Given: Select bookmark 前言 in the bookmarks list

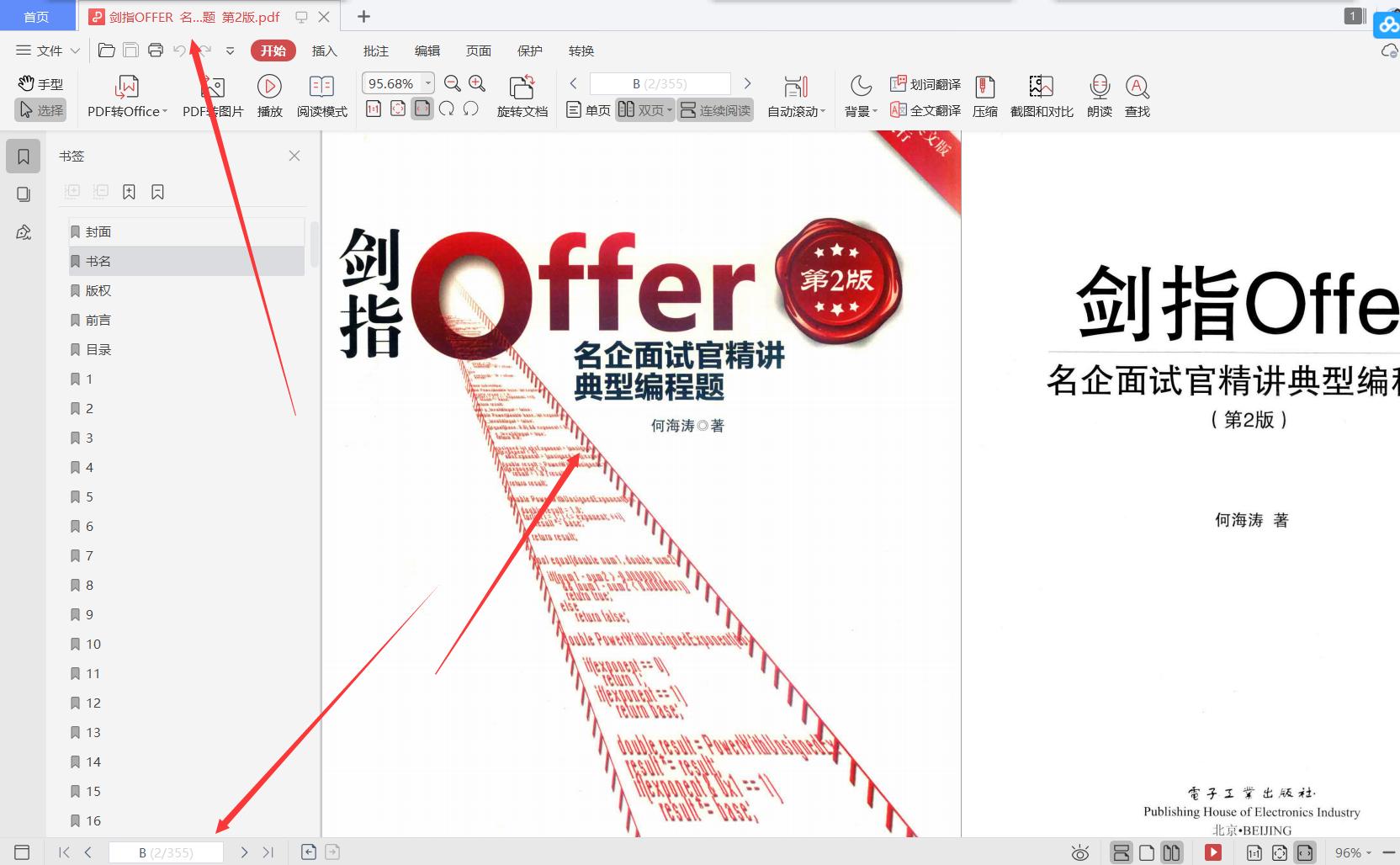Looking at the screenshot, I should coord(99,320).
